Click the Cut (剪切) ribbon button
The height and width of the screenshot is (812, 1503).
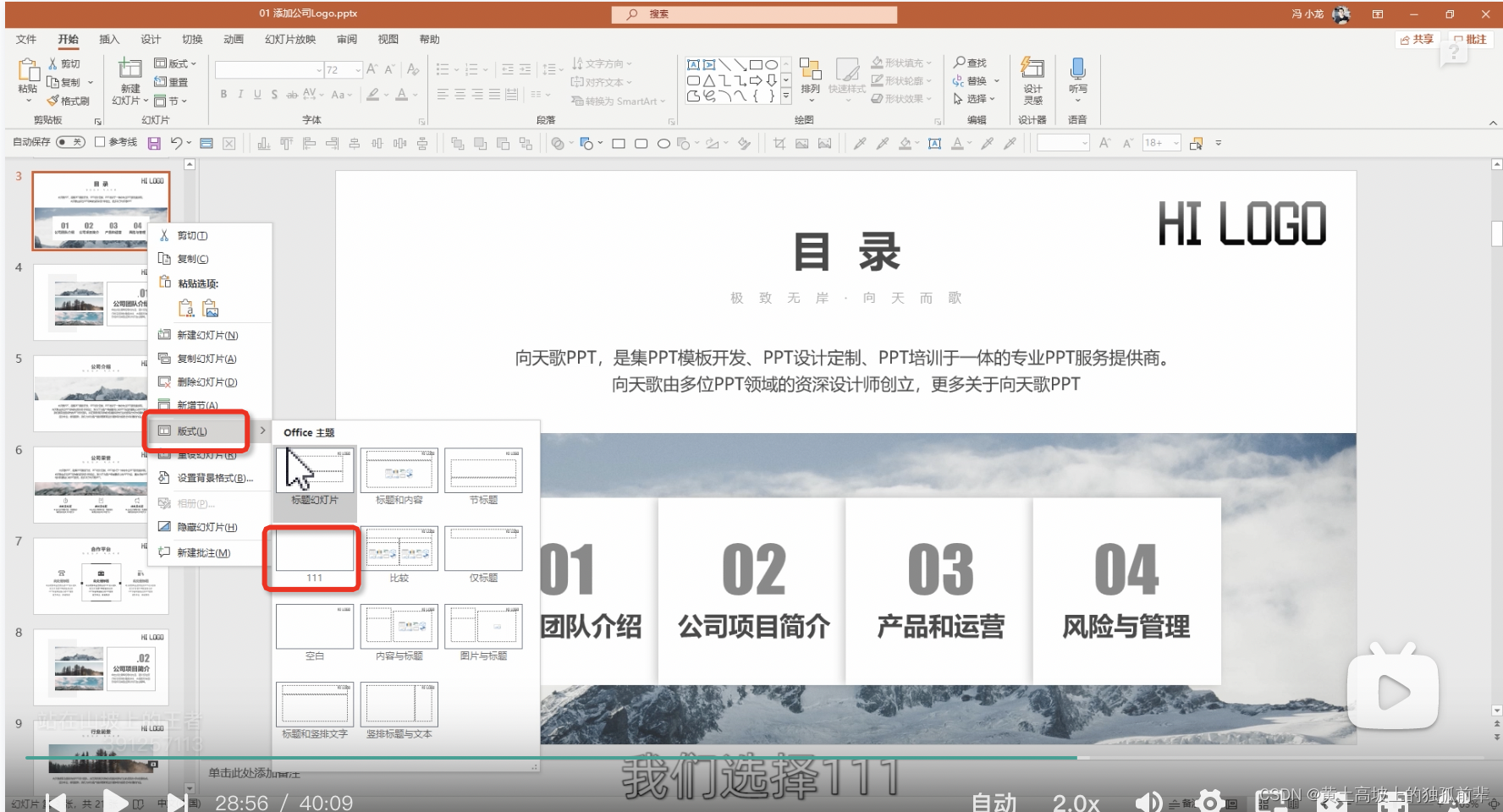[x=64, y=64]
